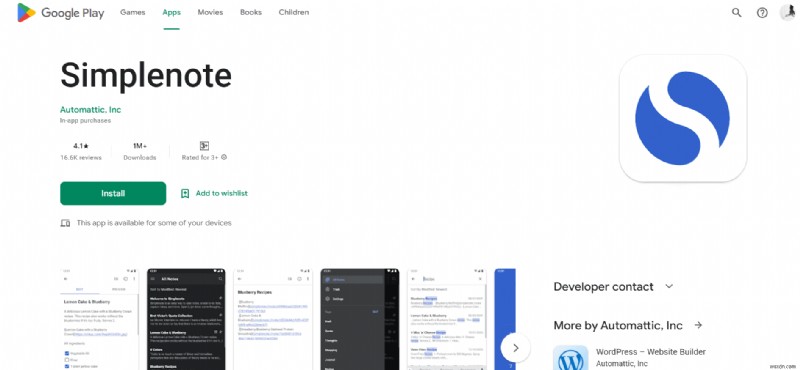Viewport: 800px width, 370px height.
Task: Open the Lemon Cake & Blueberry screenshot
Action: pyautogui.click(x=99, y=319)
